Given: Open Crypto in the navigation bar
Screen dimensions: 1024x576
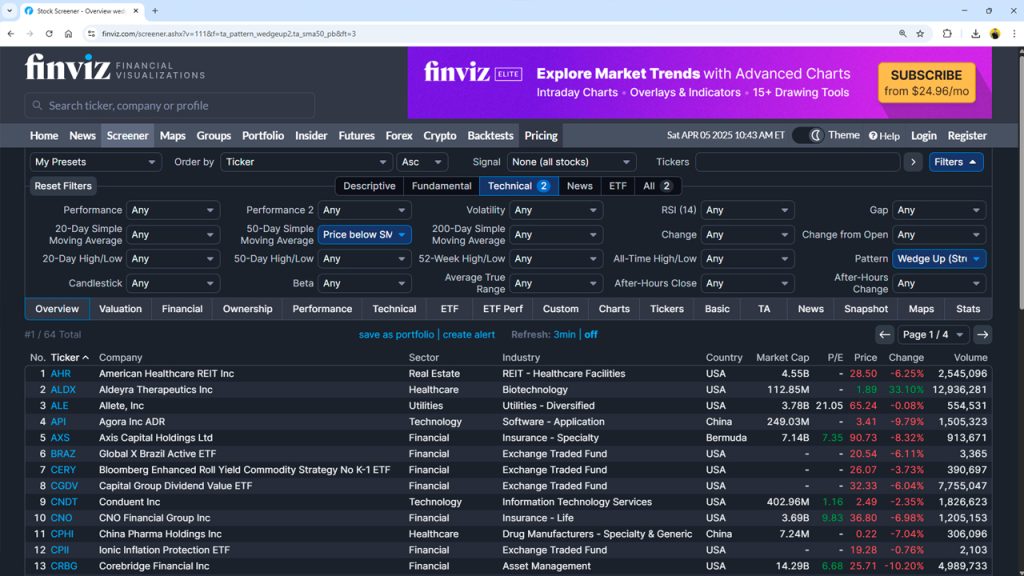Looking at the screenshot, I should tap(440, 136).
